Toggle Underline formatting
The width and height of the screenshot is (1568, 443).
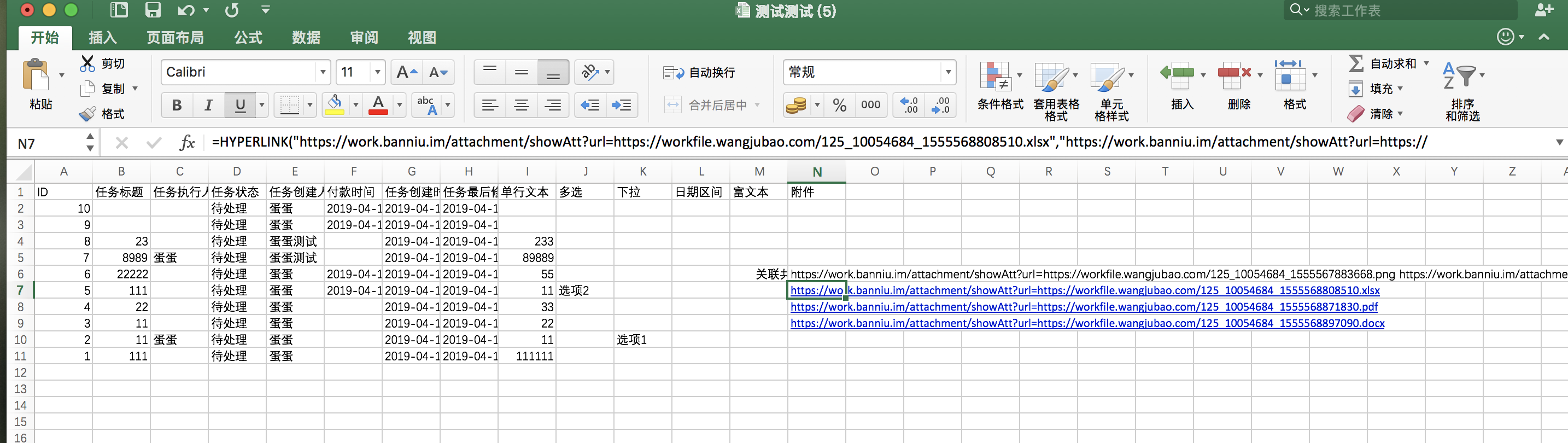pos(240,105)
